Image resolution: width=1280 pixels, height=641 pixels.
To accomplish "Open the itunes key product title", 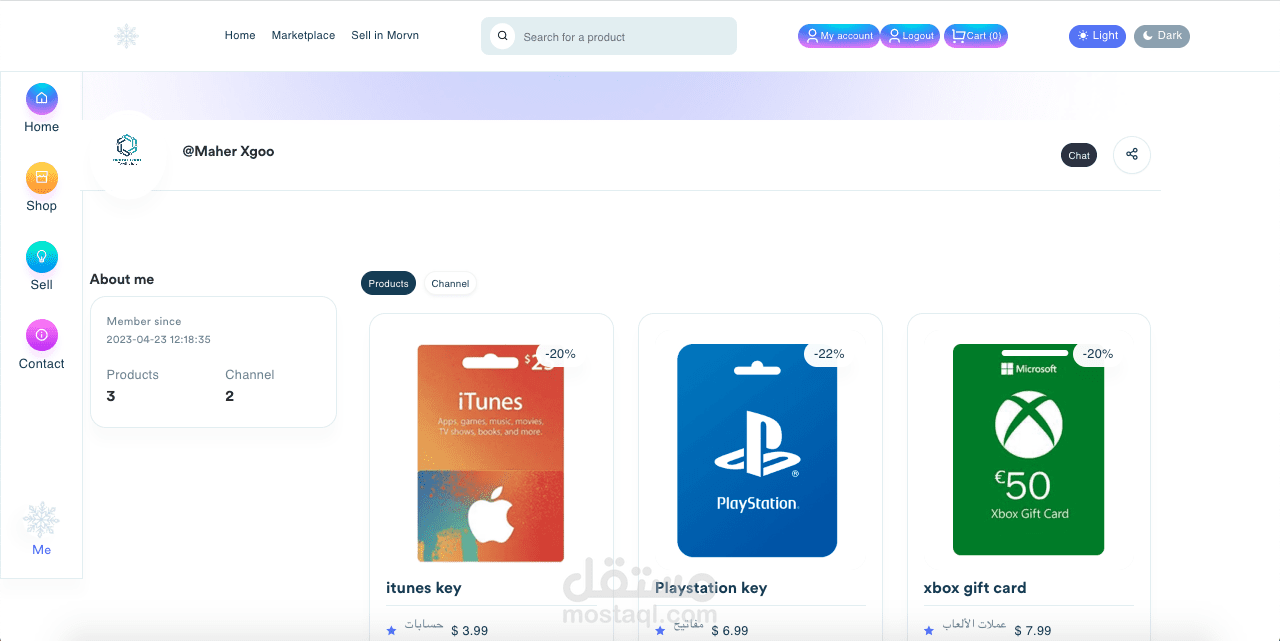I will click(x=424, y=588).
